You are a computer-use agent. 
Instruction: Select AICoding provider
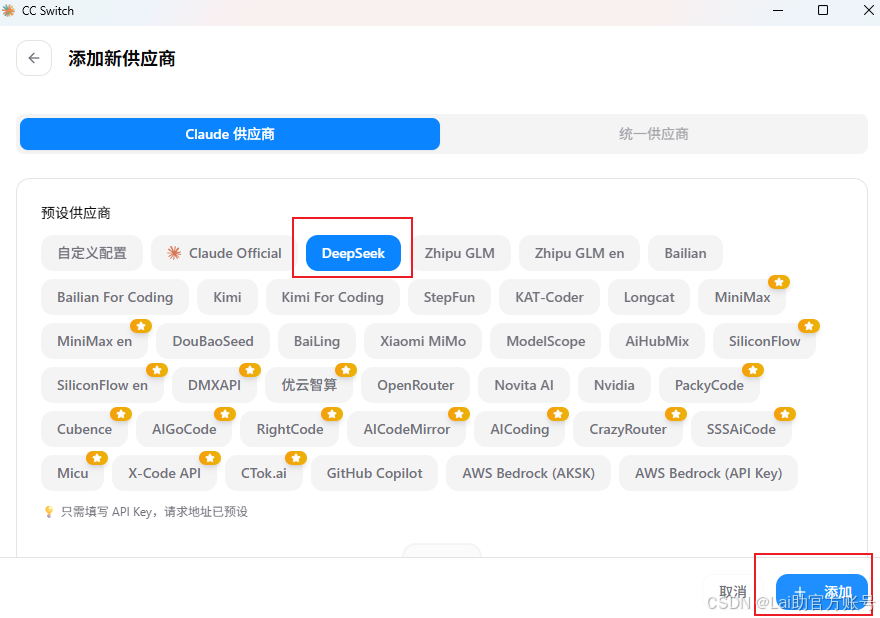[x=519, y=429]
